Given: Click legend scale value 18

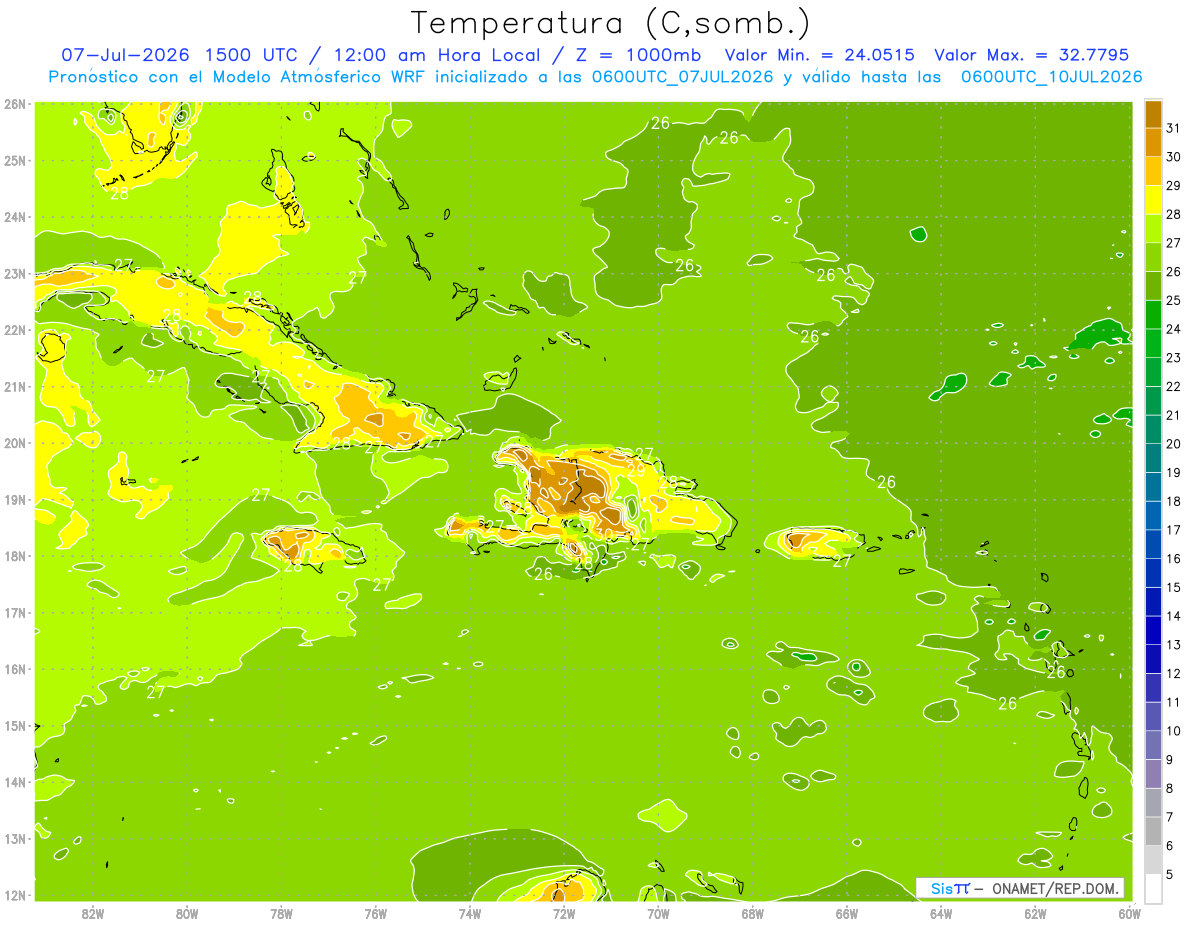Looking at the screenshot, I should point(1173,502).
